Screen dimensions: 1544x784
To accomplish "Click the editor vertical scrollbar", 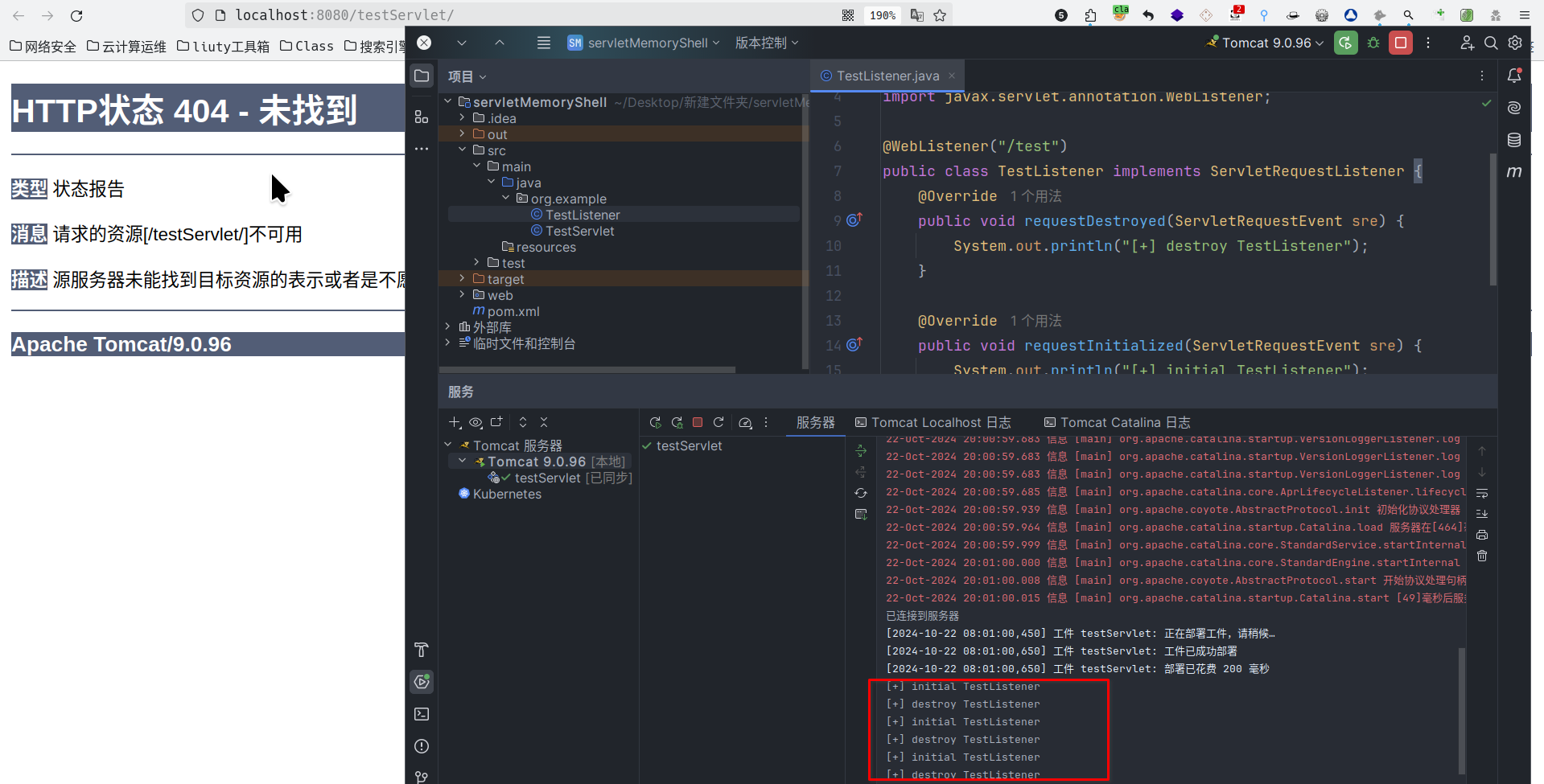I will click(1493, 219).
